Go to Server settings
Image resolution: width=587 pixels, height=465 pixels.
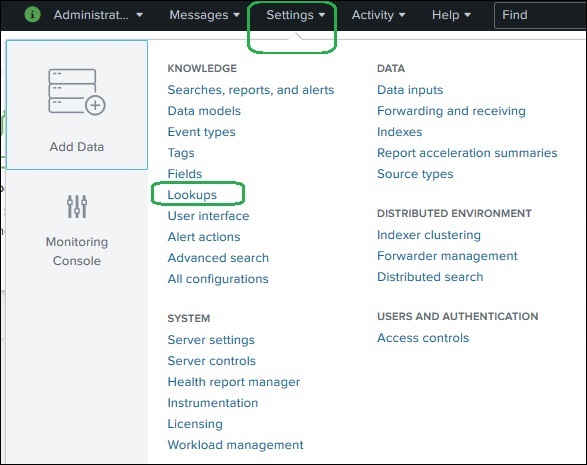(x=211, y=340)
